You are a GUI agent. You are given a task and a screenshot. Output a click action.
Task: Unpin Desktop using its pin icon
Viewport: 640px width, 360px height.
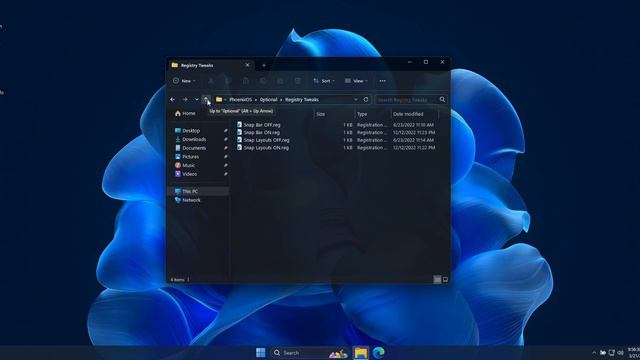[226, 131]
